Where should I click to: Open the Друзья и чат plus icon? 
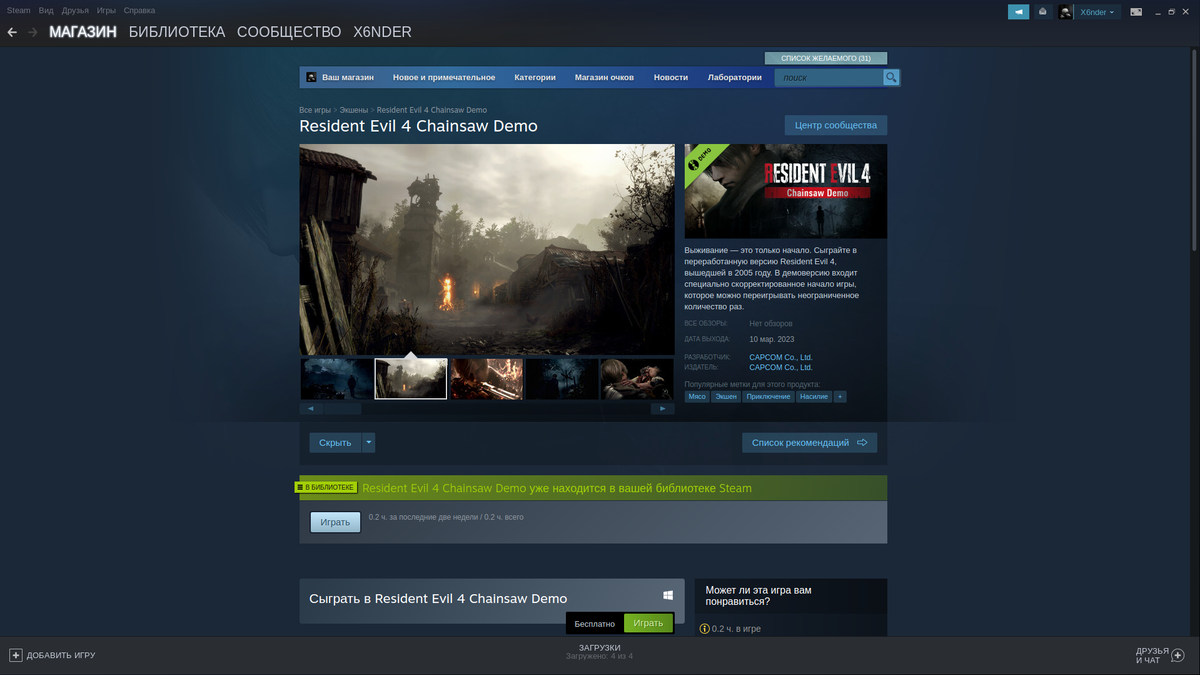click(1177, 655)
